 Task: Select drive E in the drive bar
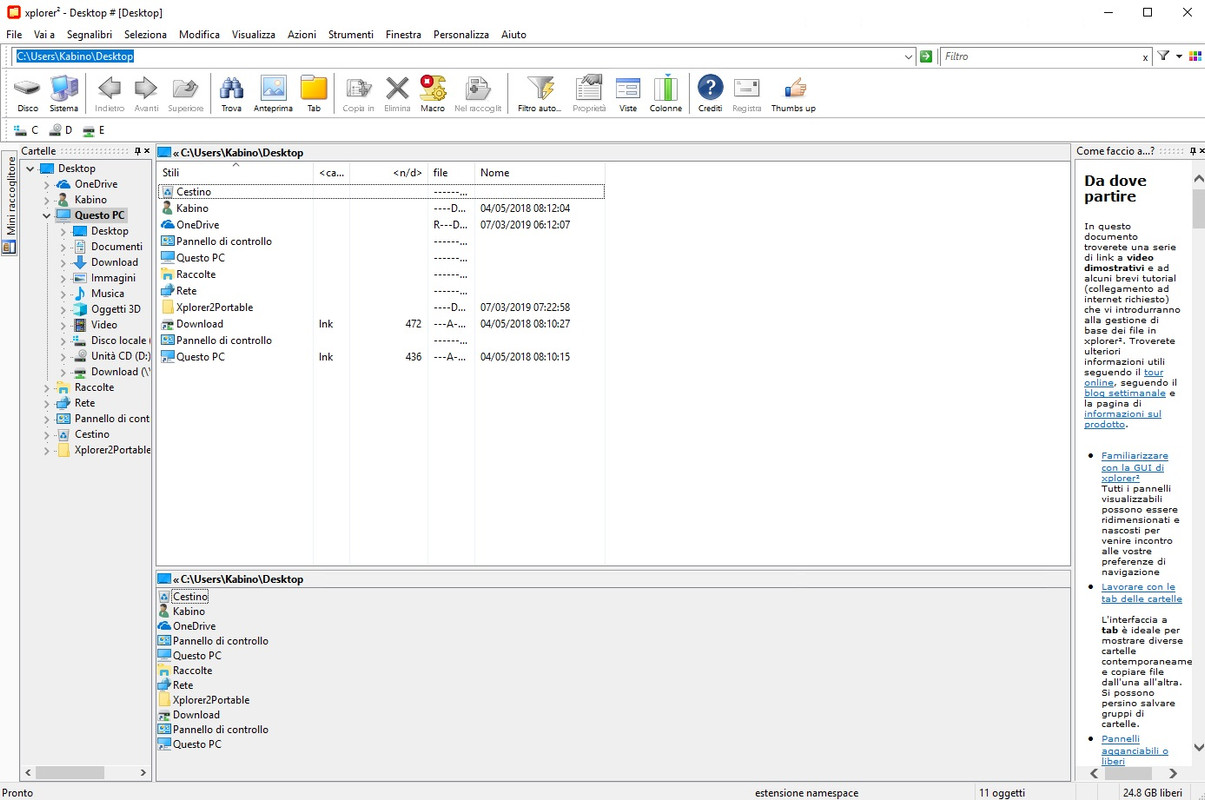tap(93, 130)
